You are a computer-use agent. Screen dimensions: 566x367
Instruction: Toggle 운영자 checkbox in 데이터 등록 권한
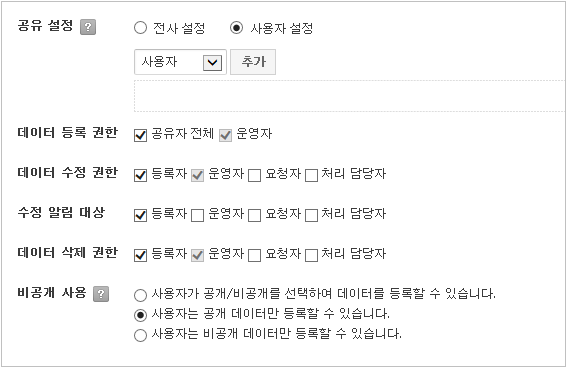pos(225,135)
